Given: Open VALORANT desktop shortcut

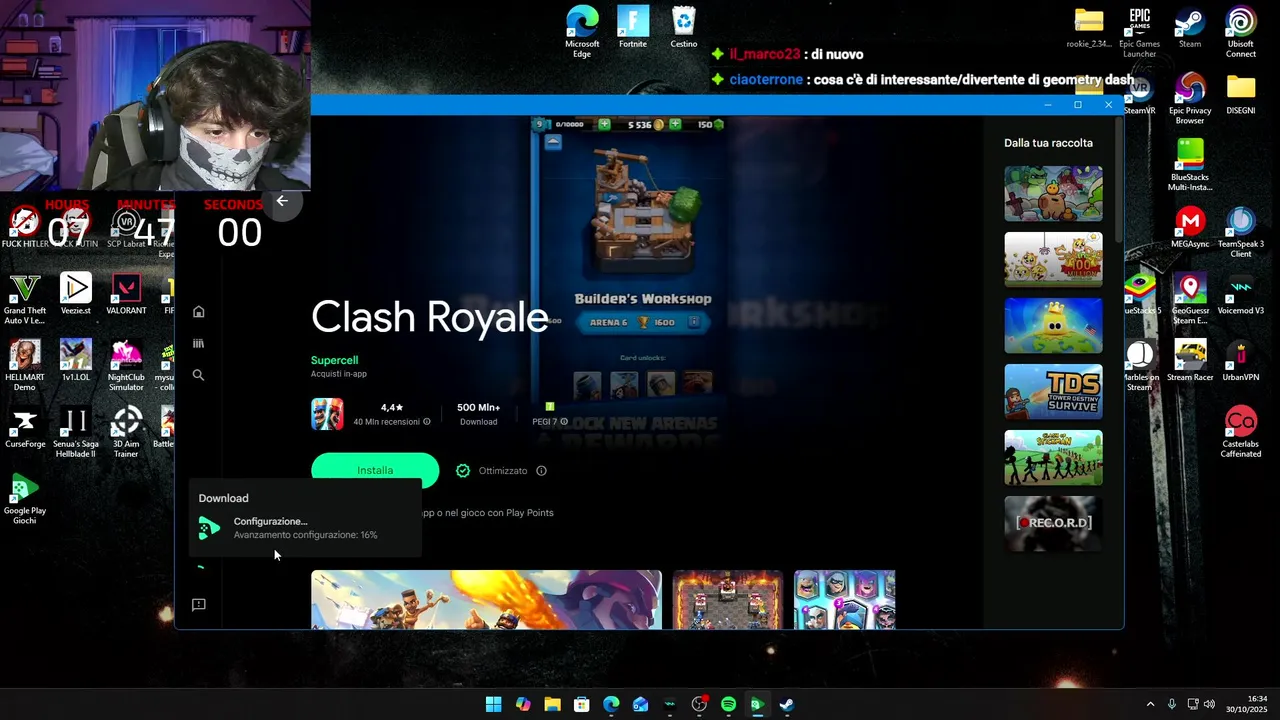Looking at the screenshot, I should [126, 294].
